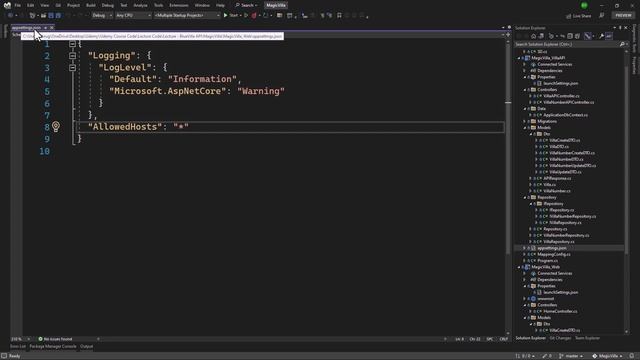This screenshot has width=640, height=360.
Task: Click the PREVIEW button
Action: coord(623,16)
